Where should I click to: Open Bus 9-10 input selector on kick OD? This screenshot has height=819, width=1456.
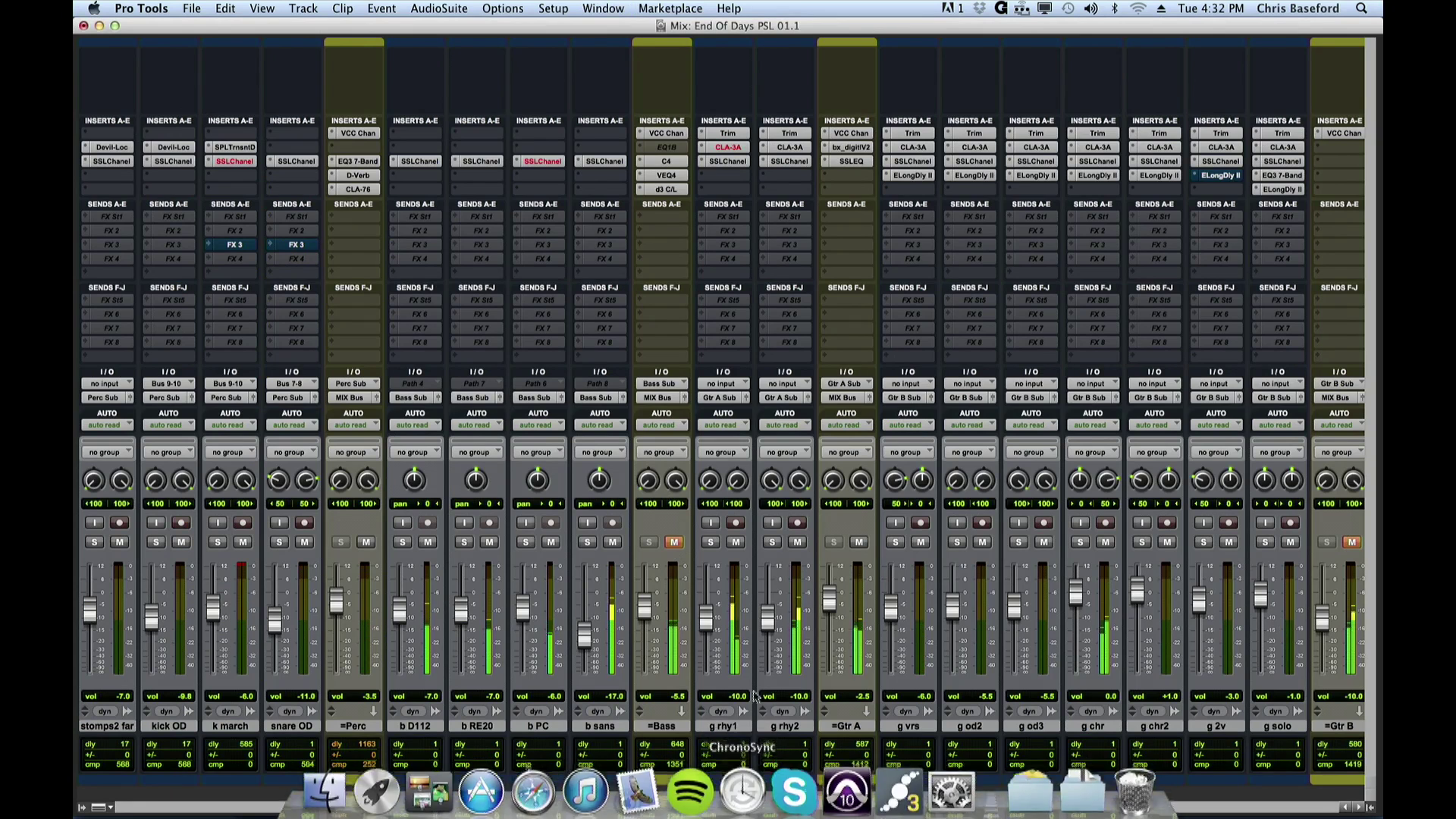pos(168,384)
